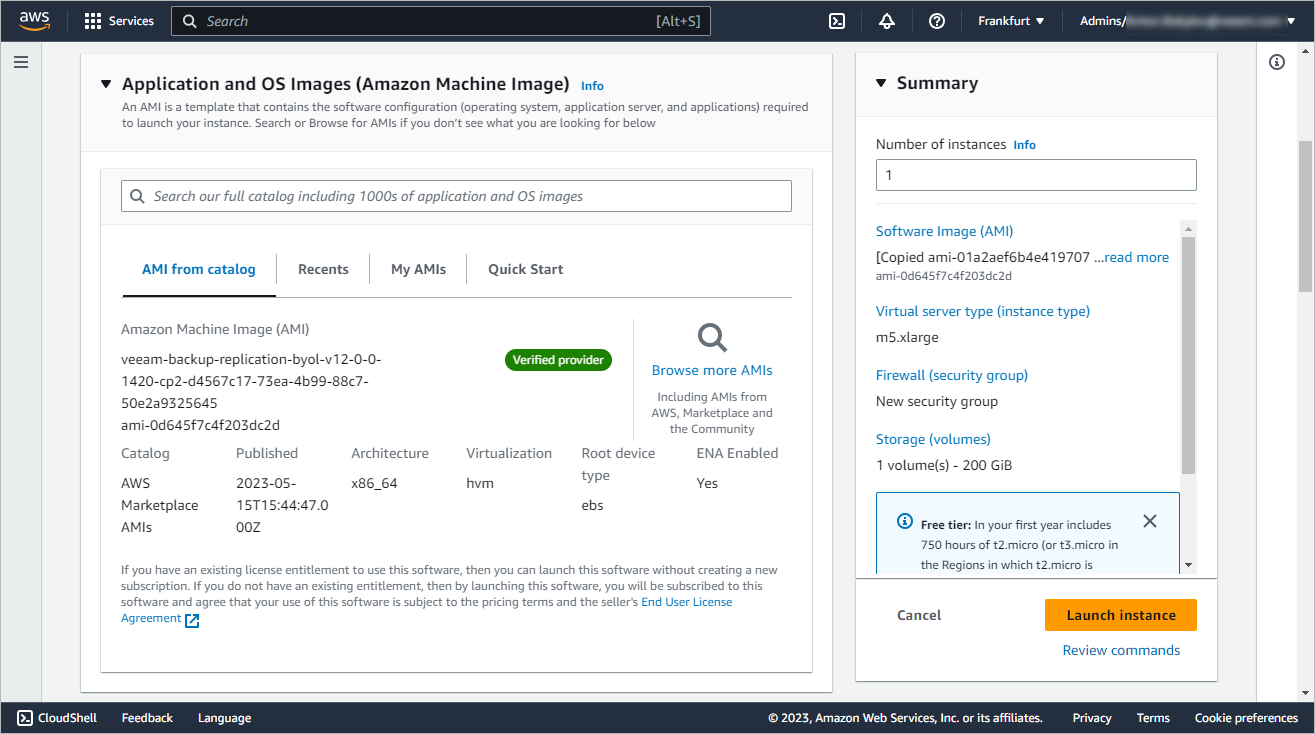1315x734 pixels.
Task: Click the Browse more AMIs link
Action: (x=712, y=370)
